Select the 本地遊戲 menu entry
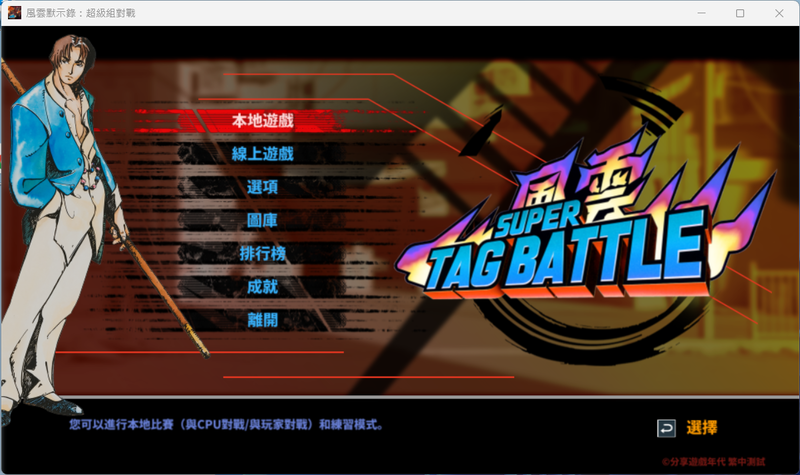800x475 pixels. click(x=262, y=121)
